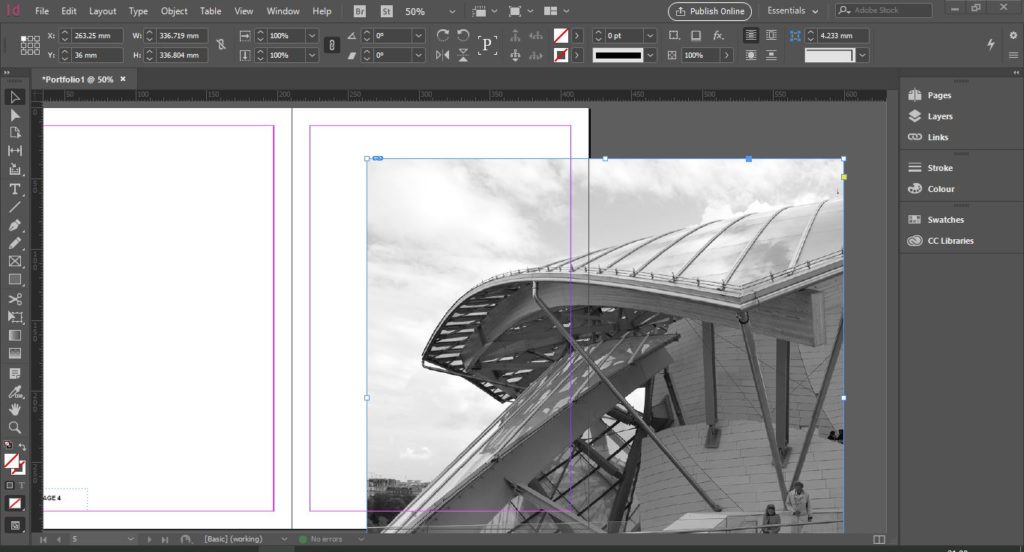Click the Rotate 90° anti-clockwise icon
Viewport: 1024px width, 552px height.
[x=463, y=35]
